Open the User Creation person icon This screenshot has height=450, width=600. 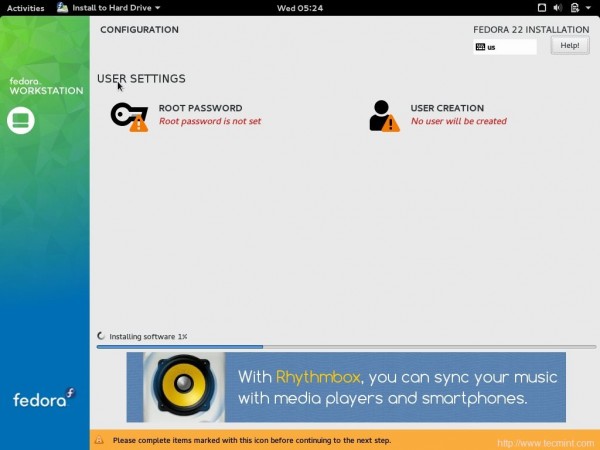point(384,116)
